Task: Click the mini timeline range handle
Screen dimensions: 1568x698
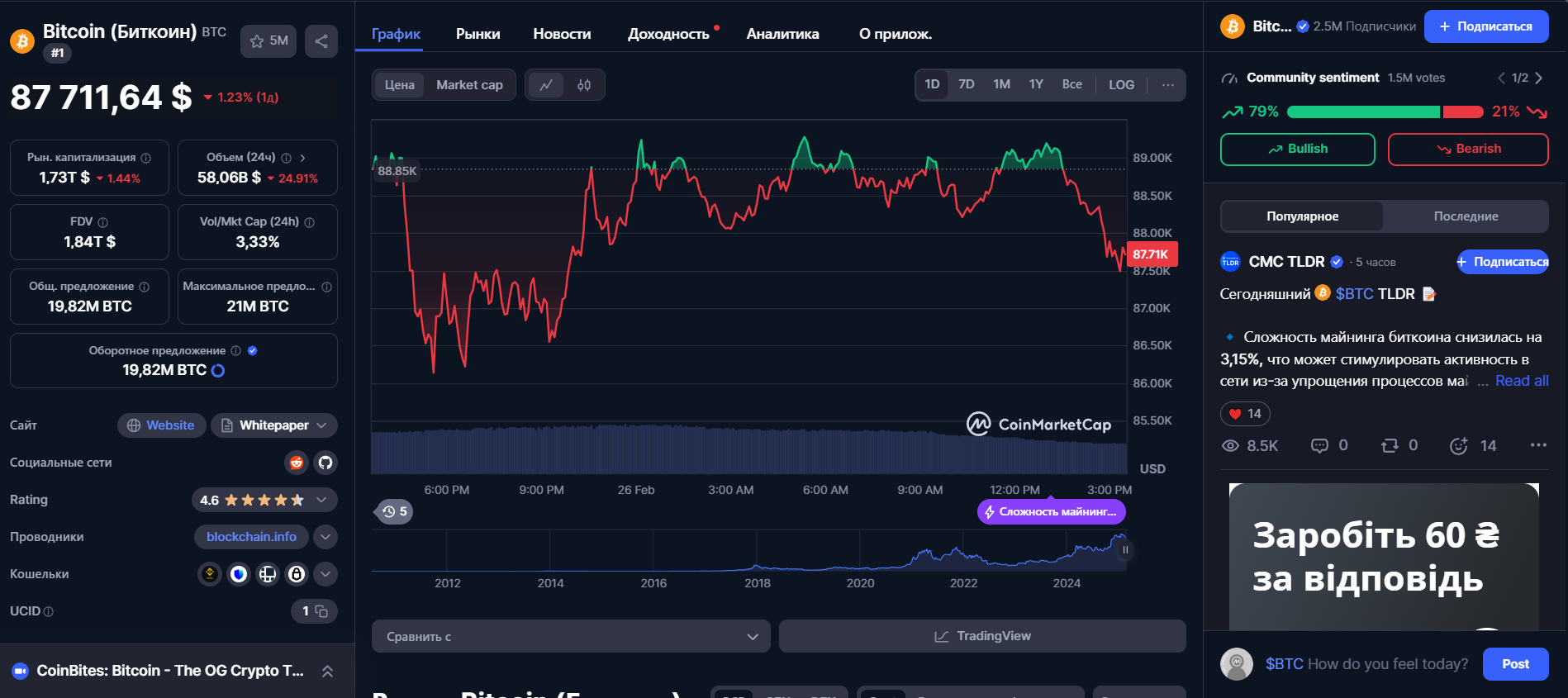Action: pos(1124,549)
